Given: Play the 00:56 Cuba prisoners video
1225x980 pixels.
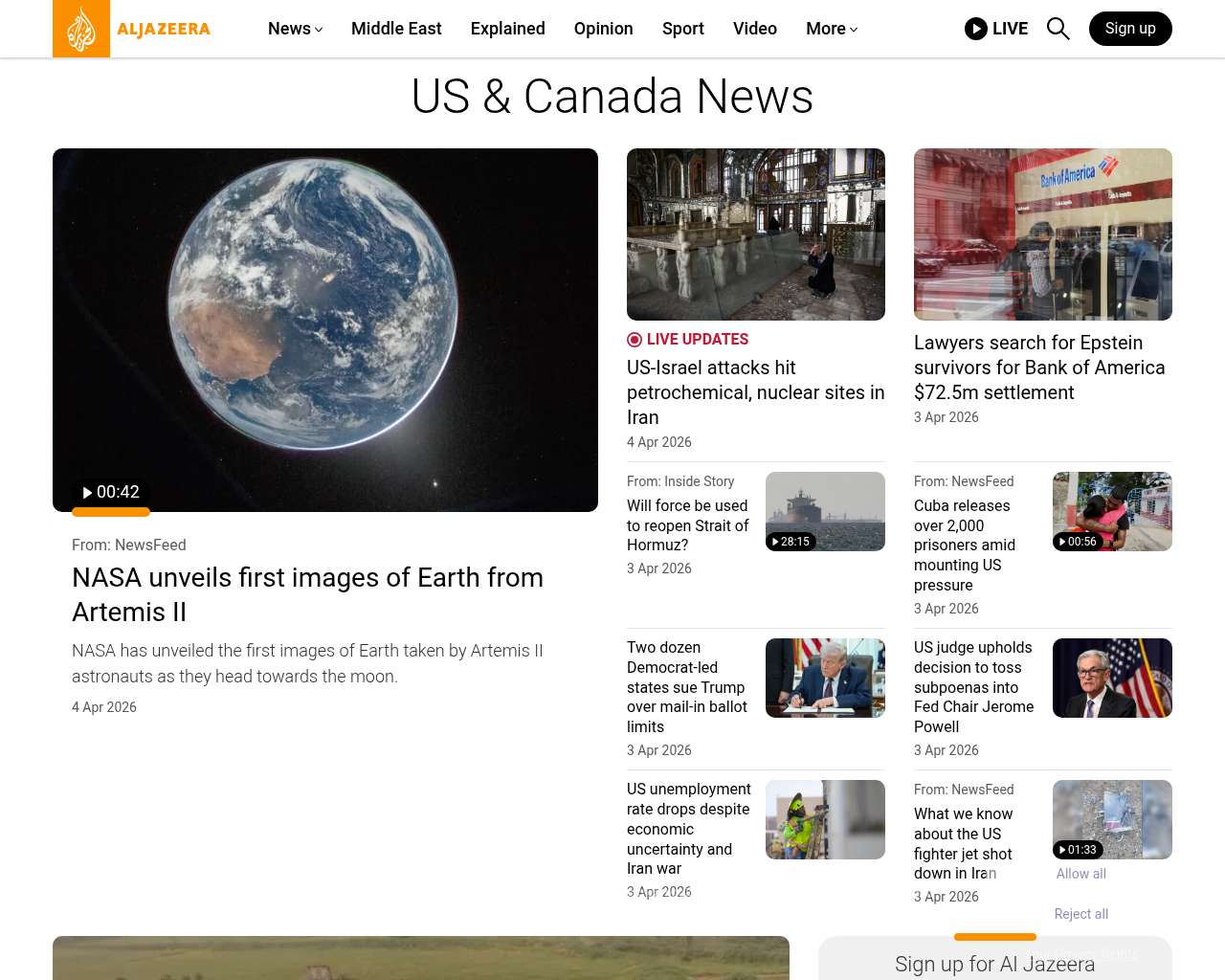Looking at the screenshot, I should [1078, 542].
